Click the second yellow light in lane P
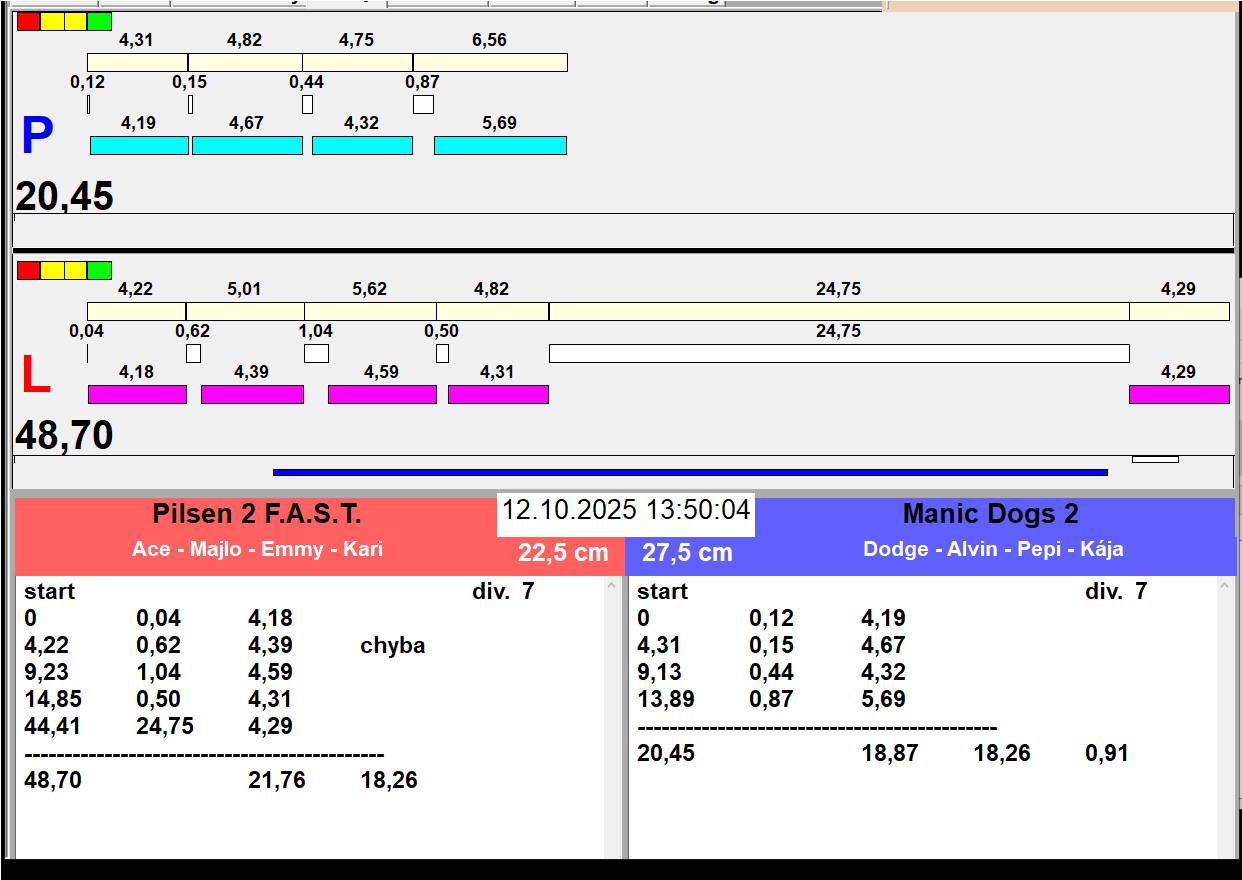This screenshot has width=1242, height=880. pos(76,22)
